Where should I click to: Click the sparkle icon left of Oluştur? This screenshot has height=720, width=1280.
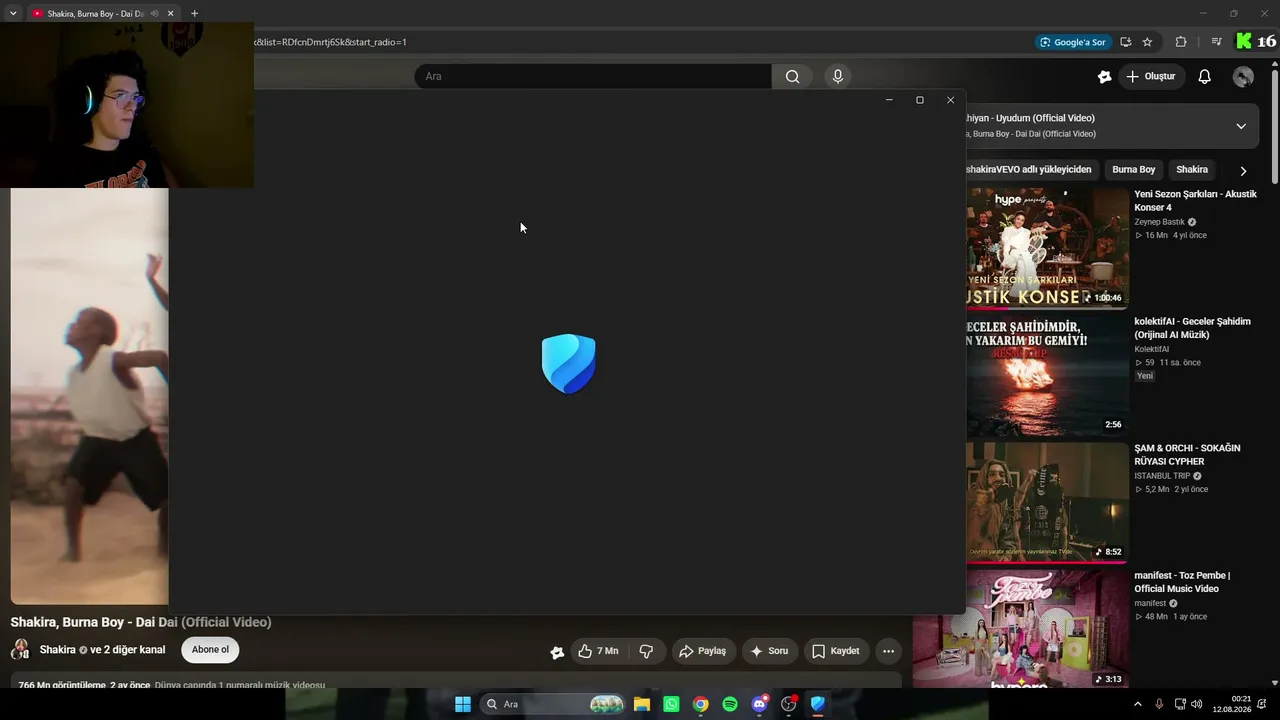pos(1104,76)
